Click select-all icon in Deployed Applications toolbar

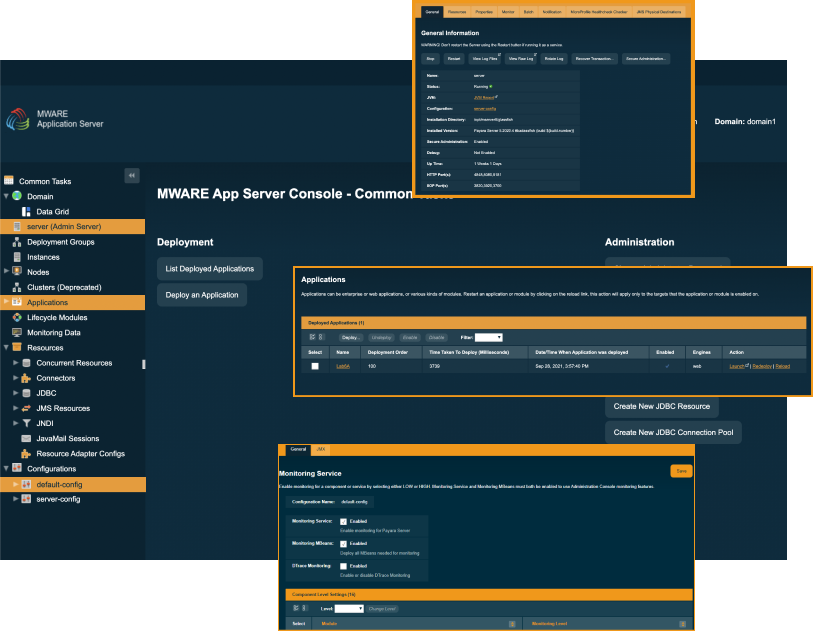(x=313, y=337)
